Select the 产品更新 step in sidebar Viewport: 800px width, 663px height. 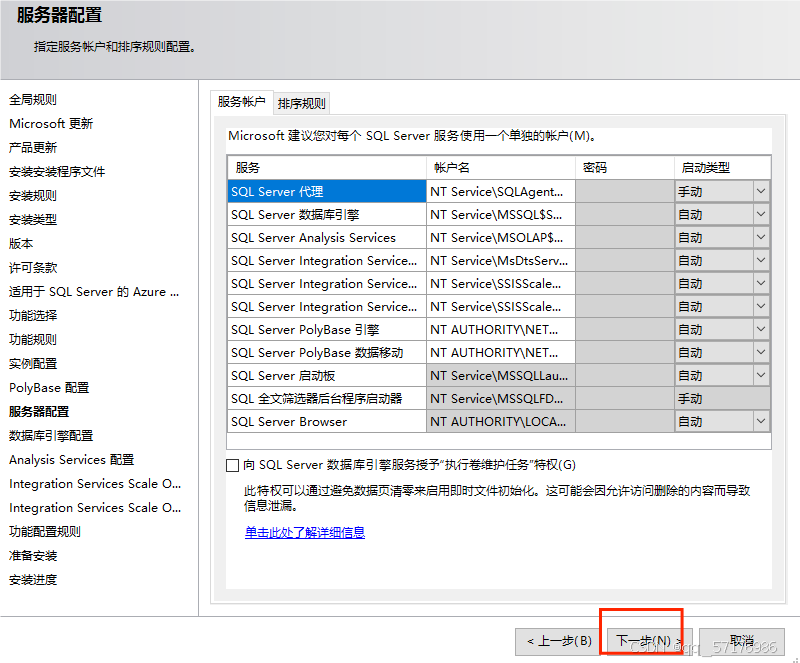(33, 148)
